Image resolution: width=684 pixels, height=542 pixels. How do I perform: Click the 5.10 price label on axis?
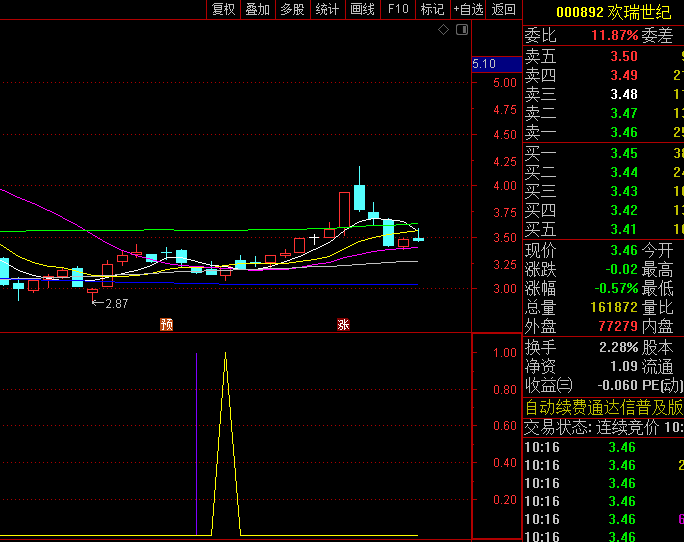[484, 64]
